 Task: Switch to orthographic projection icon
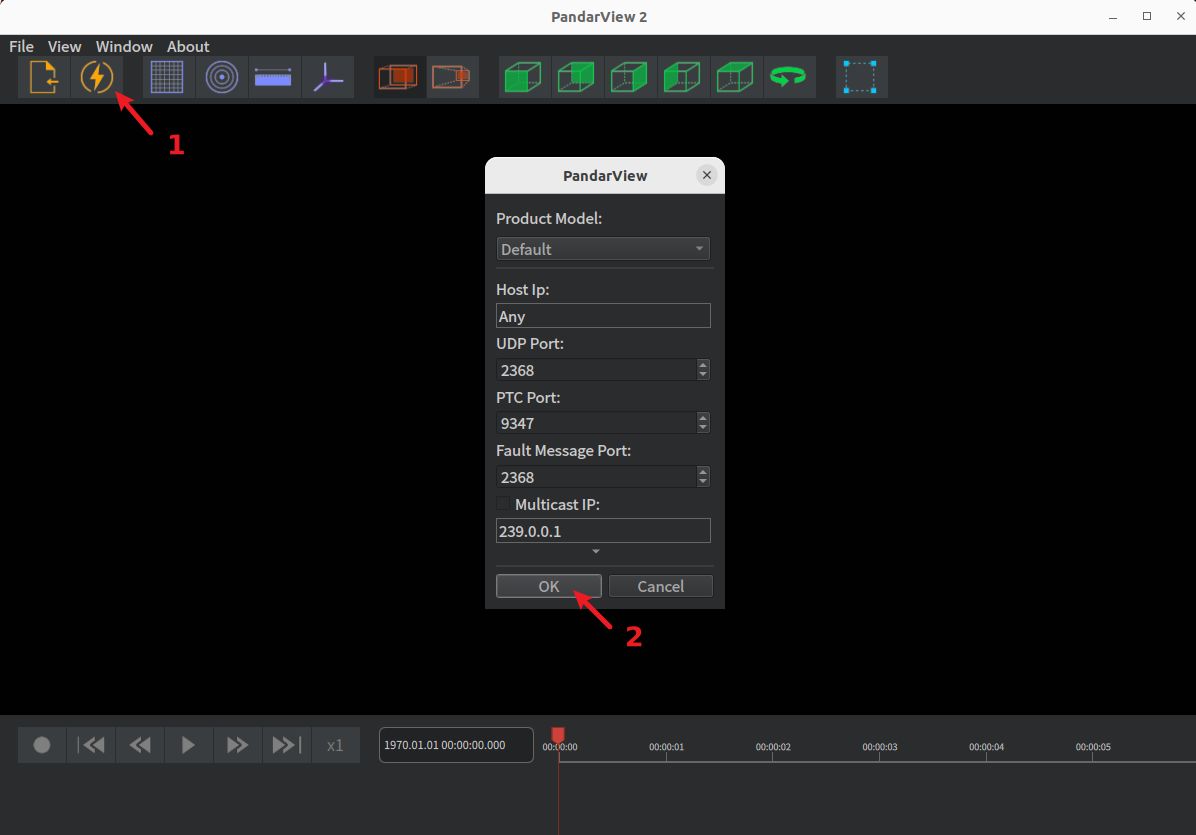pos(398,77)
